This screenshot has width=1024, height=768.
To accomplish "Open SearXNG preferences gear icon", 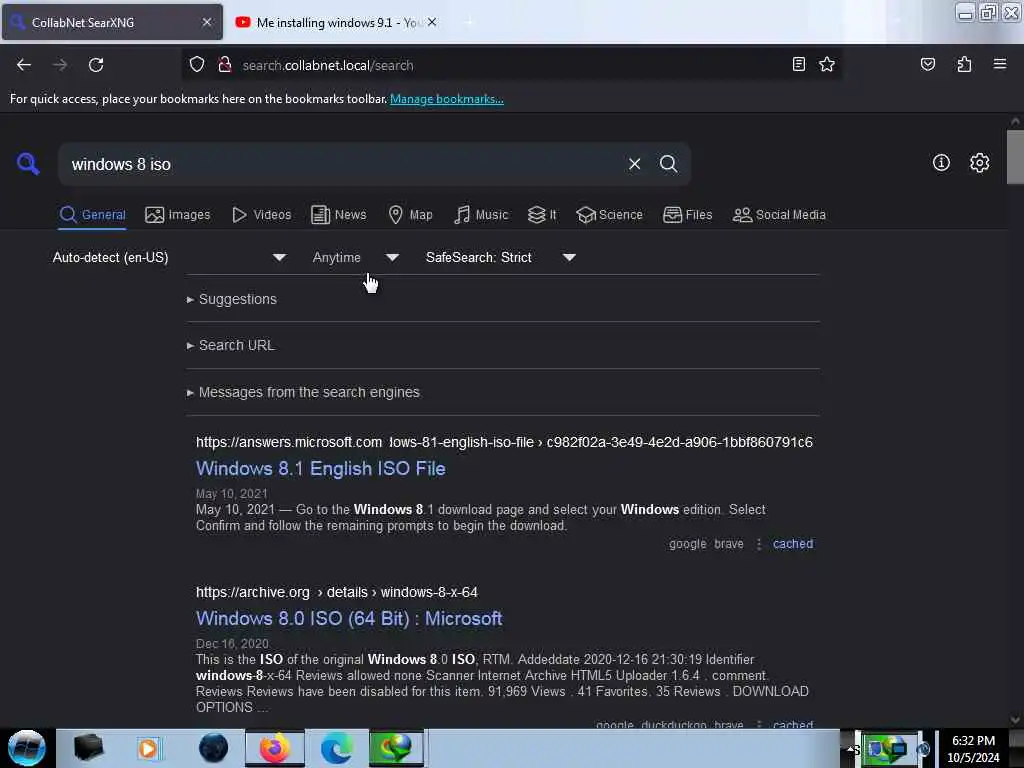I will (x=979, y=163).
